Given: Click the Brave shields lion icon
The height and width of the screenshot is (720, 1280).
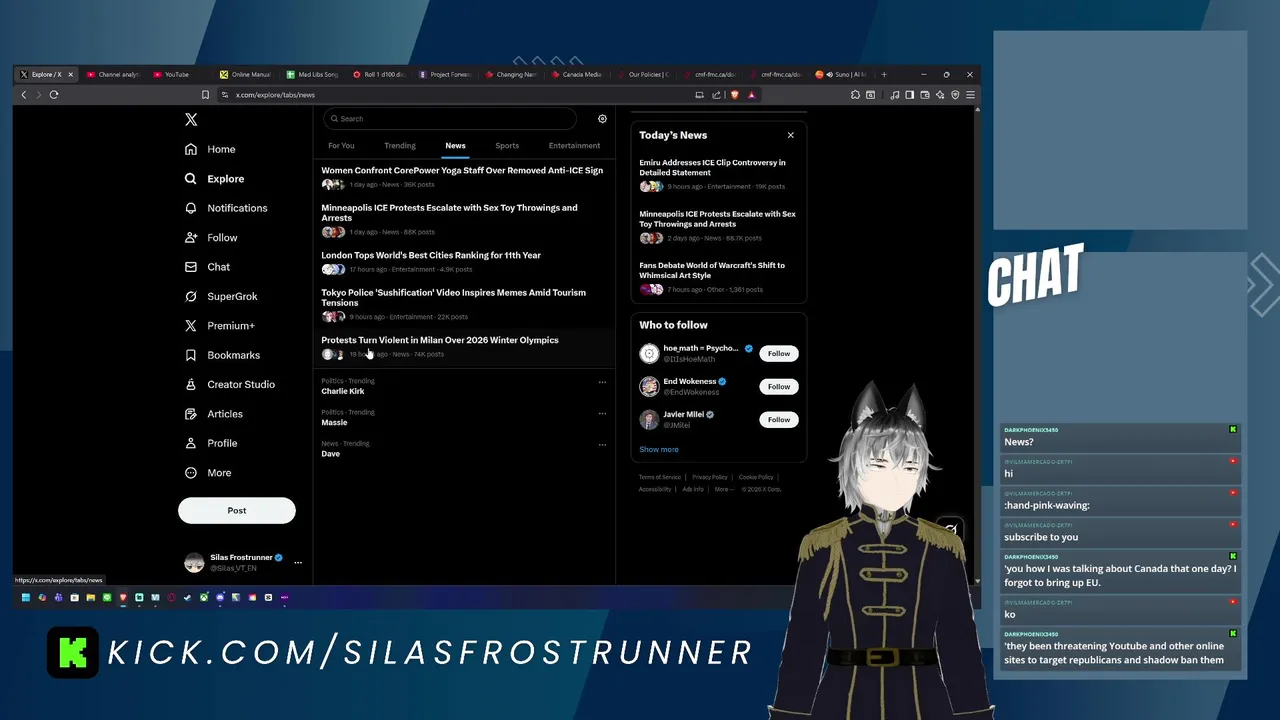Looking at the screenshot, I should coord(735,95).
